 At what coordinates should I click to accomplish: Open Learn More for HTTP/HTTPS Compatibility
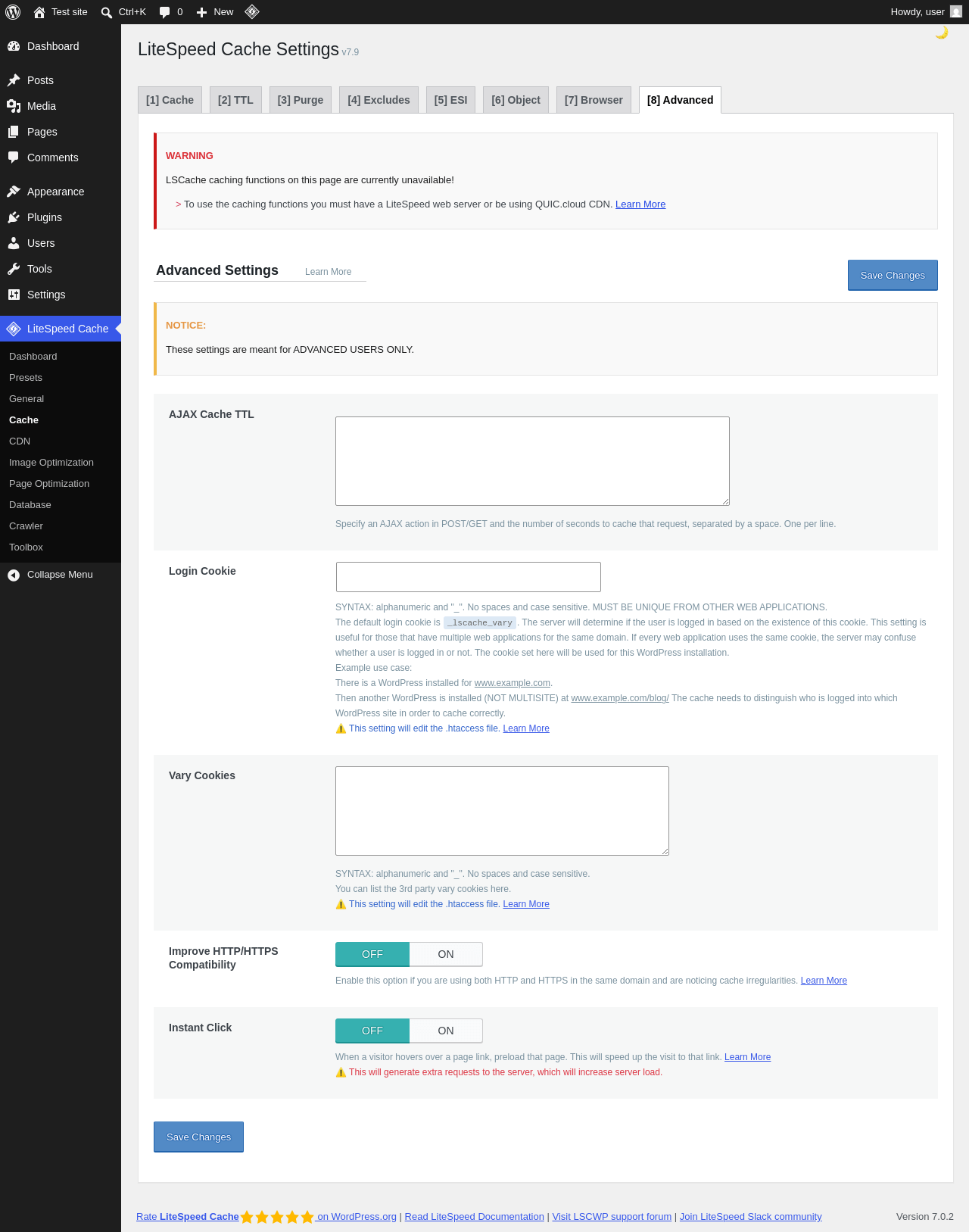point(824,981)
